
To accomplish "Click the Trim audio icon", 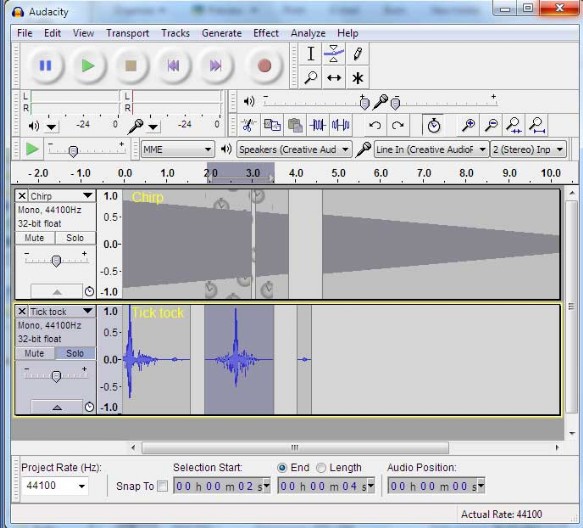I will click(318, 125).
